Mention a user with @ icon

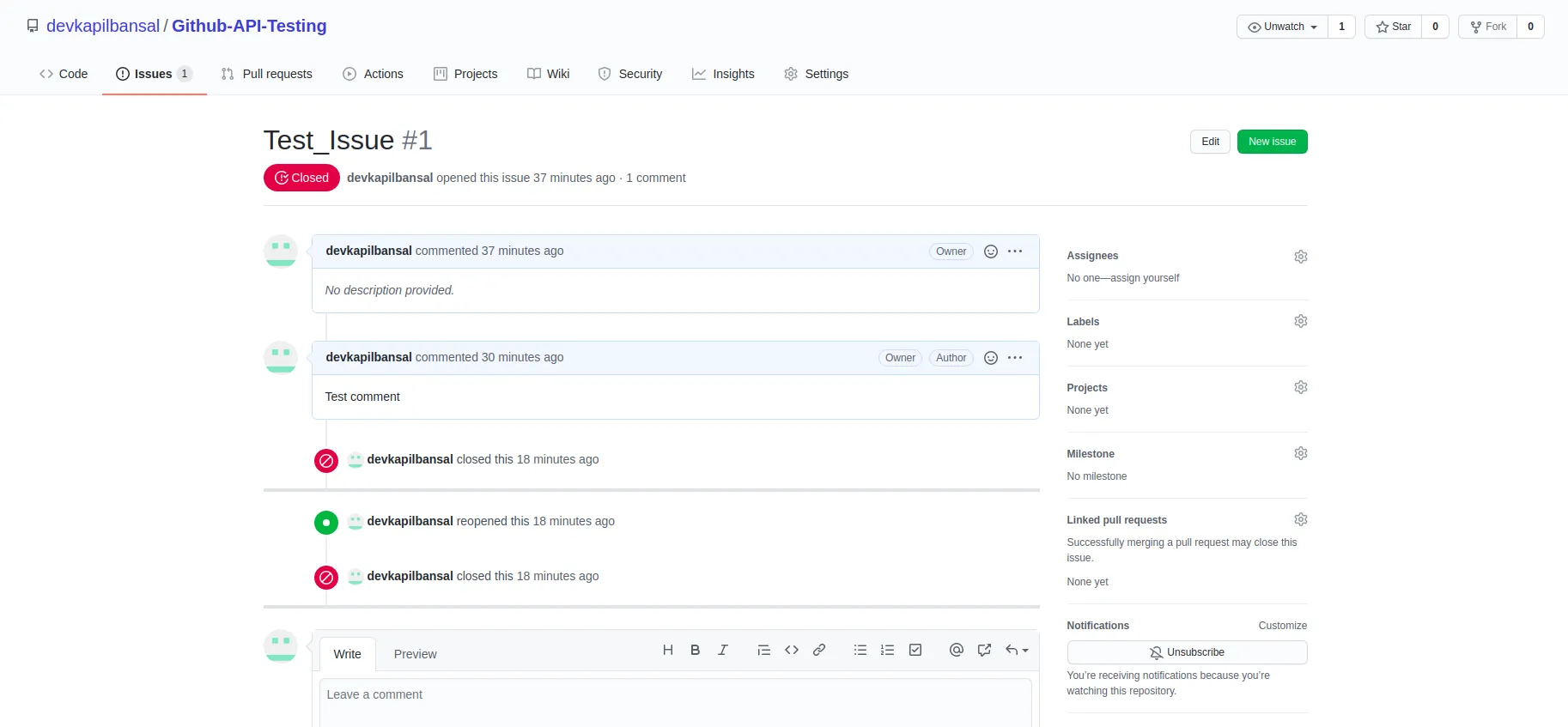(956, 651)
